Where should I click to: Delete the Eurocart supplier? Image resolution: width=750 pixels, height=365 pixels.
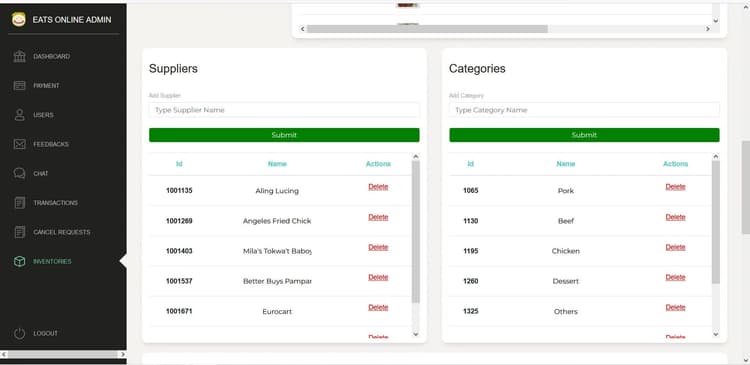pyautogui.click(x=378, y=307)
